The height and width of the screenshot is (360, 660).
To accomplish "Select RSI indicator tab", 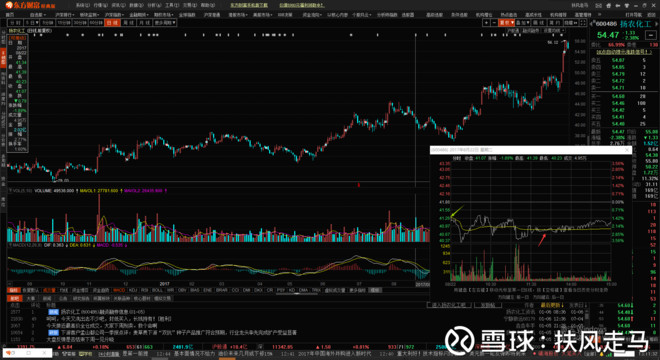I will coord(144,290).
